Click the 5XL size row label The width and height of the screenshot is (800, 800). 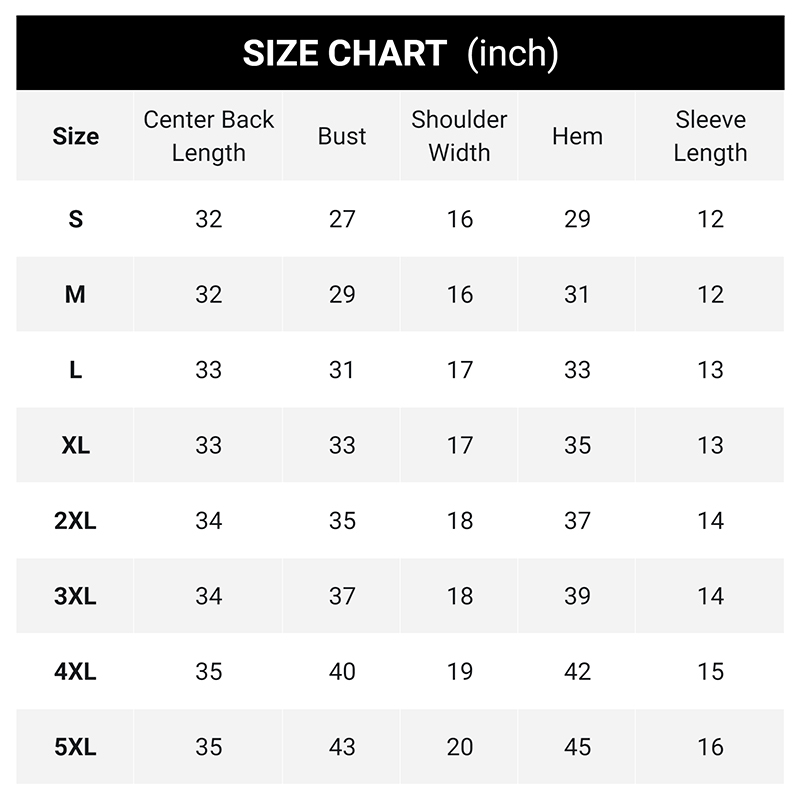pyautogui.click(x=76, y=747)
